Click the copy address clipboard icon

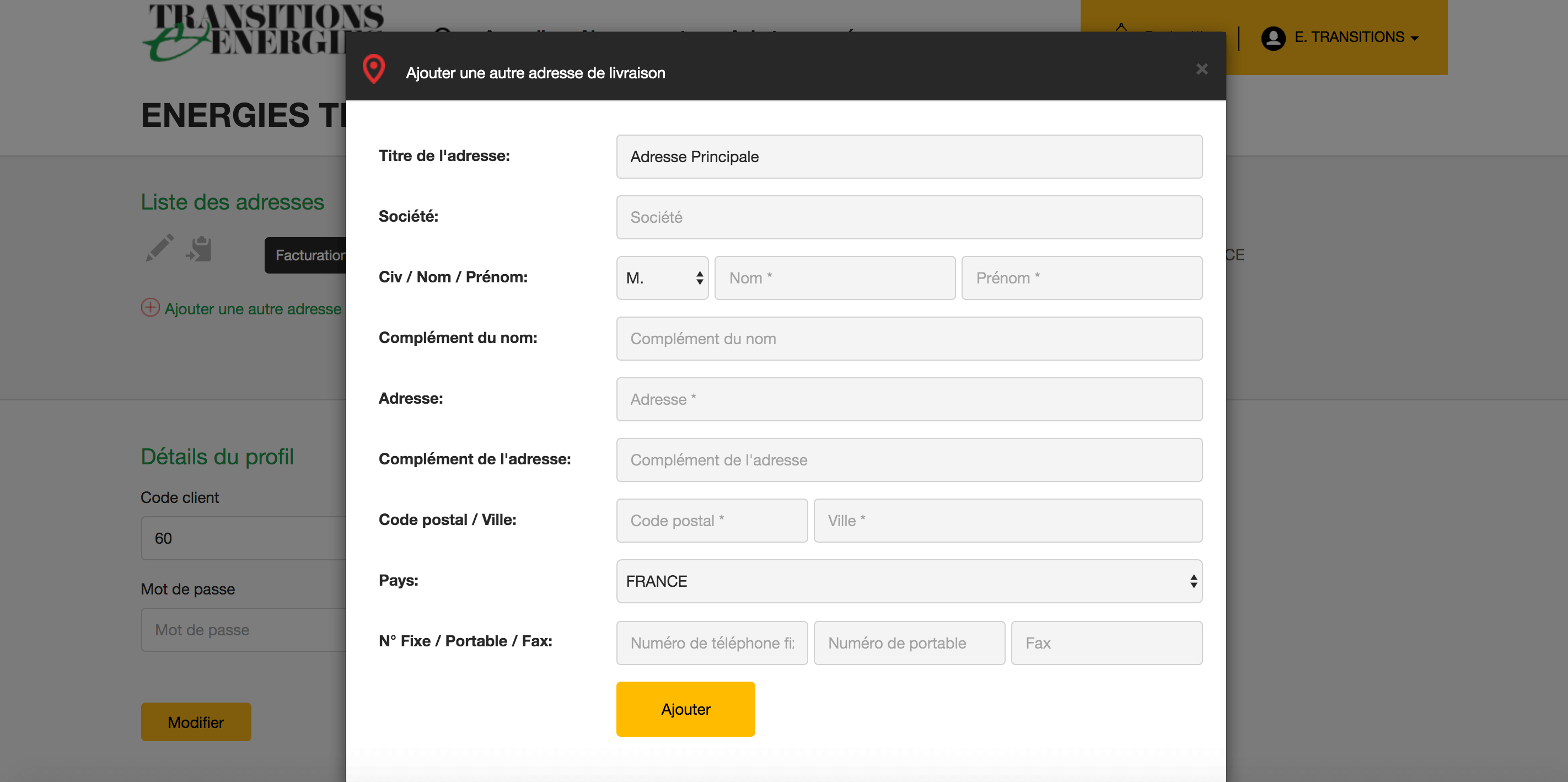click(199, 249)
